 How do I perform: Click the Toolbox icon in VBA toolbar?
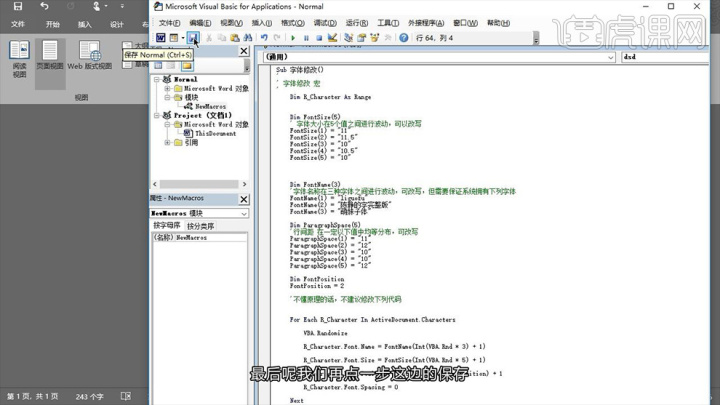(x=388, y=38)
